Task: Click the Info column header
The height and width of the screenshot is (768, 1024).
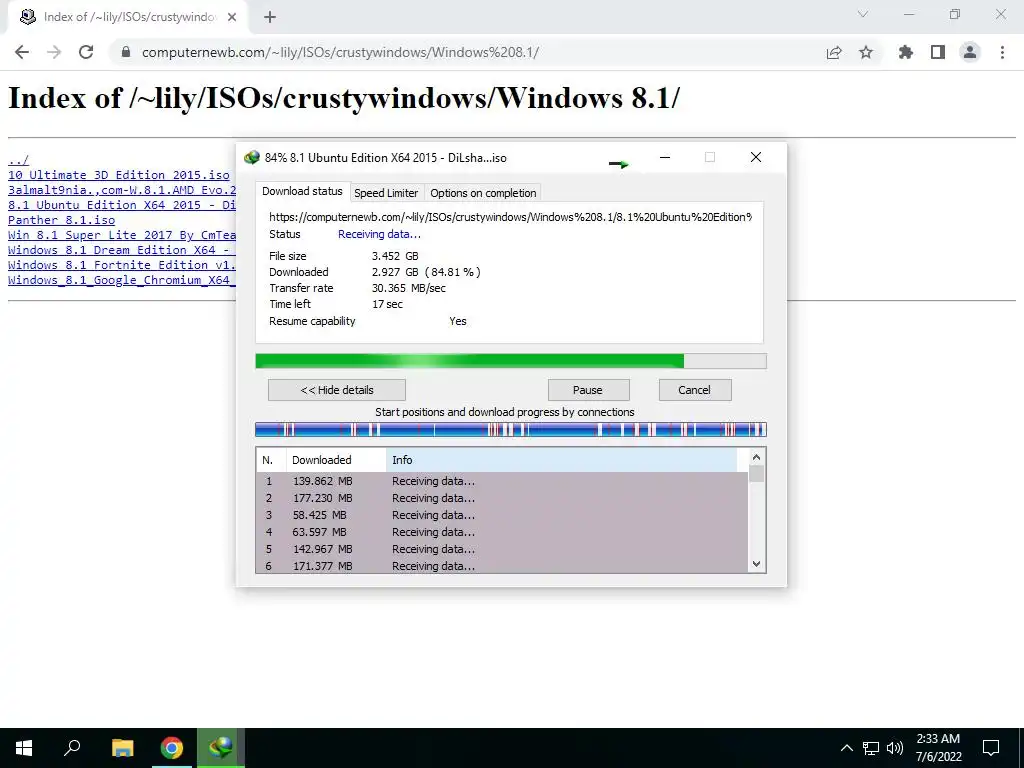Action: 561,460
